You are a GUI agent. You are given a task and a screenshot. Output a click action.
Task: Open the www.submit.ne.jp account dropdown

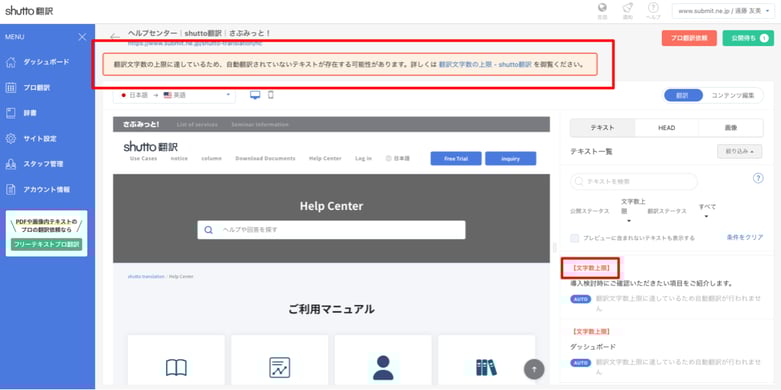723,10
